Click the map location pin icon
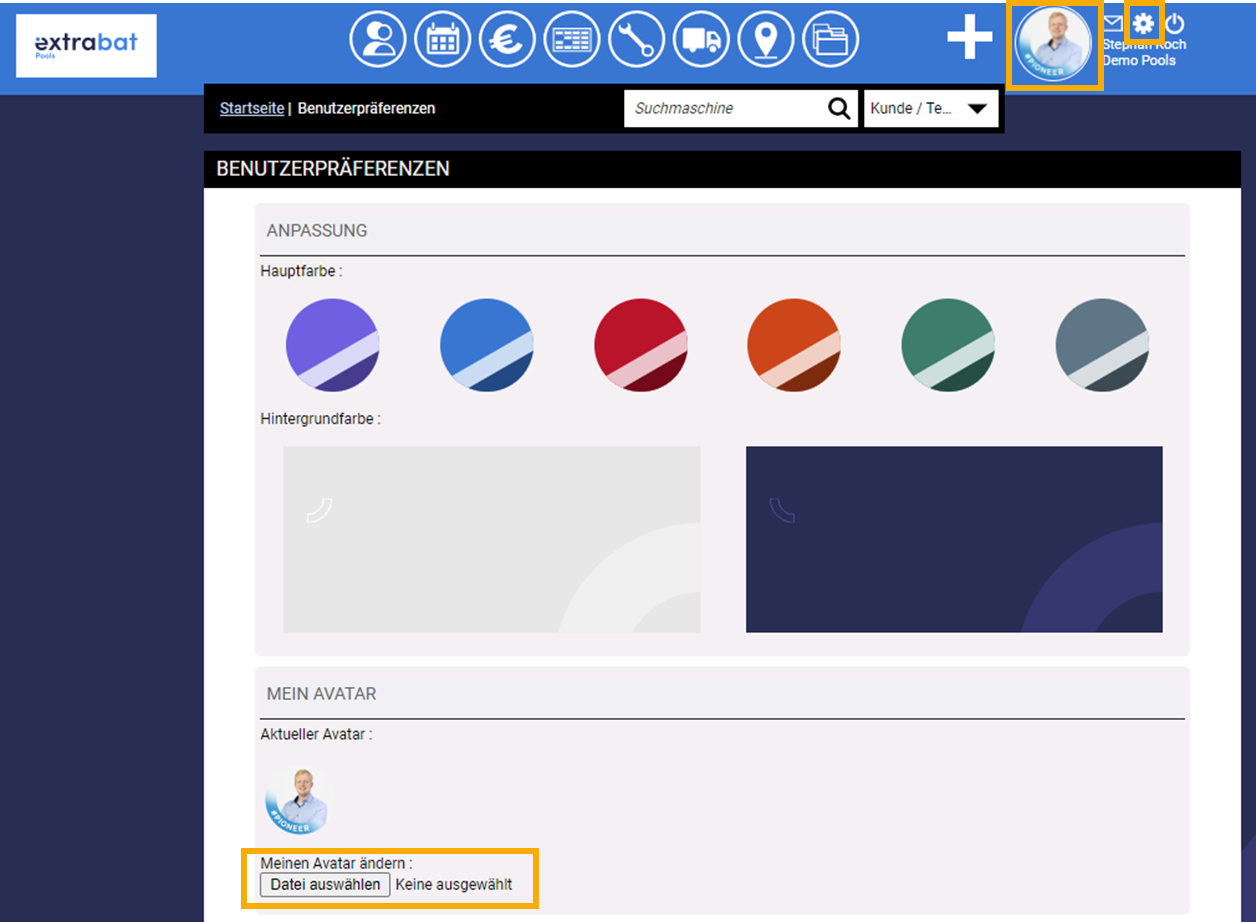Screen dimensions: 1256x922 point(766,40)
